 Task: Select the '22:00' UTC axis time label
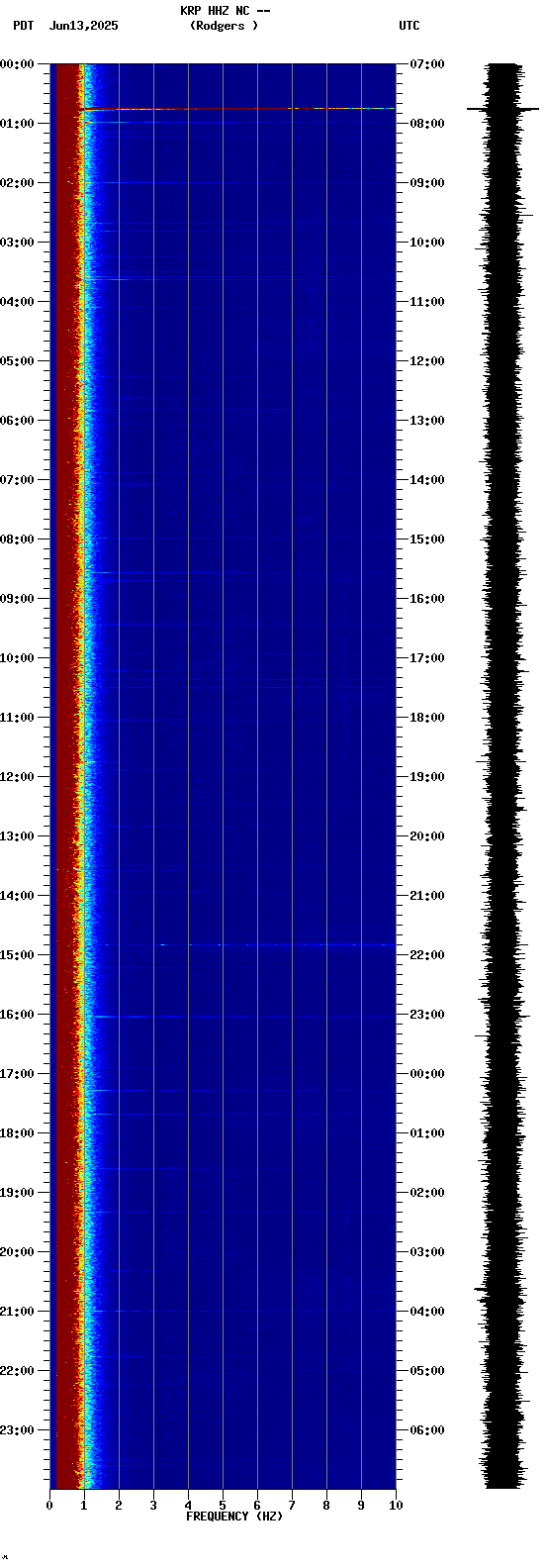pos(427,955)
